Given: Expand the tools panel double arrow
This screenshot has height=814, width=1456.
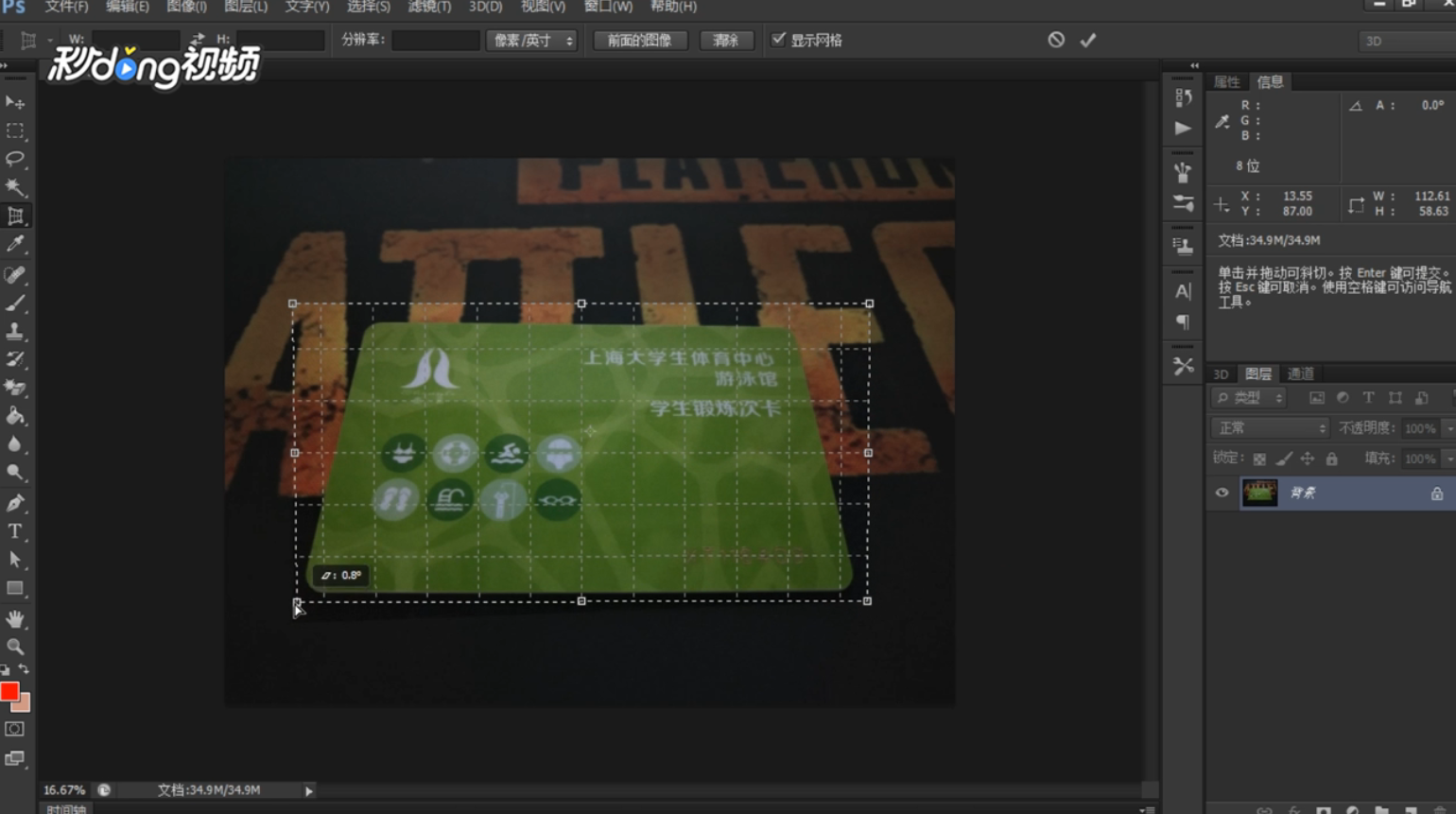Looking at the screenshot, I should pos(5,65).
